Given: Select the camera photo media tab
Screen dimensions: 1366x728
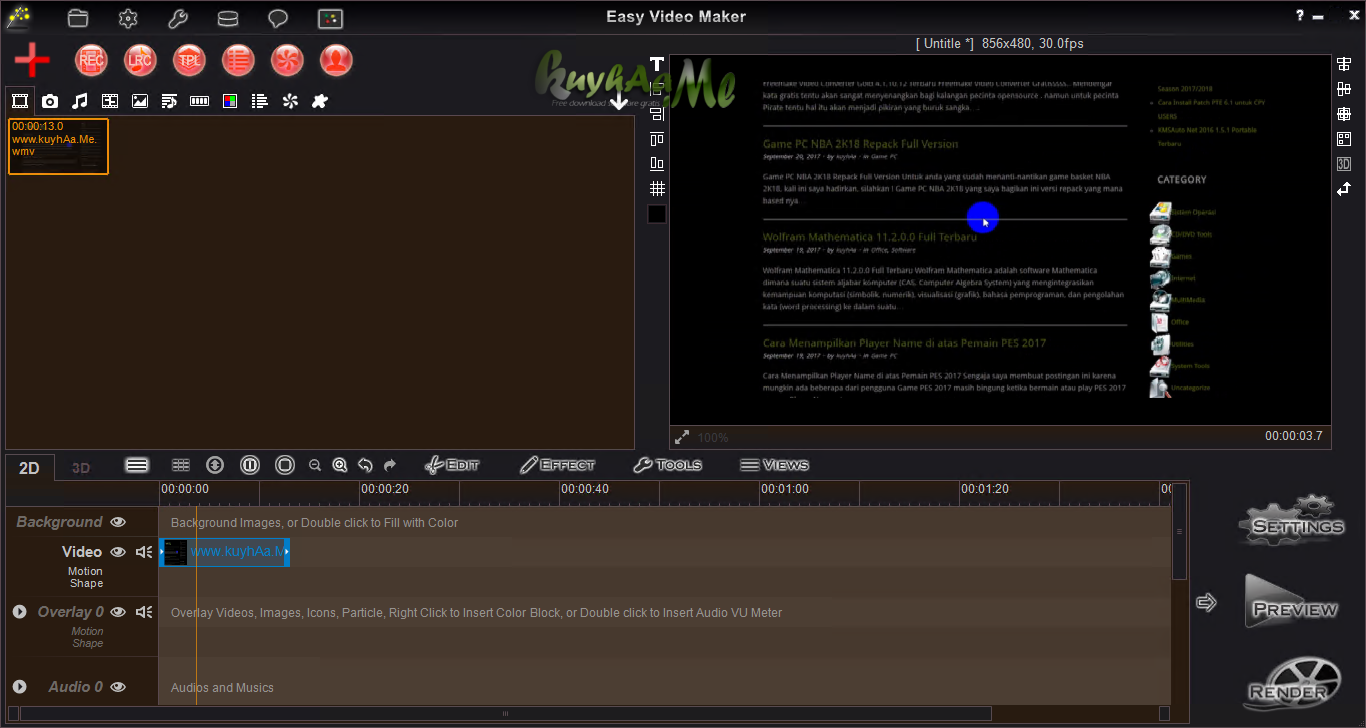Looking at the screenshot, I should (x=50, y=101).
